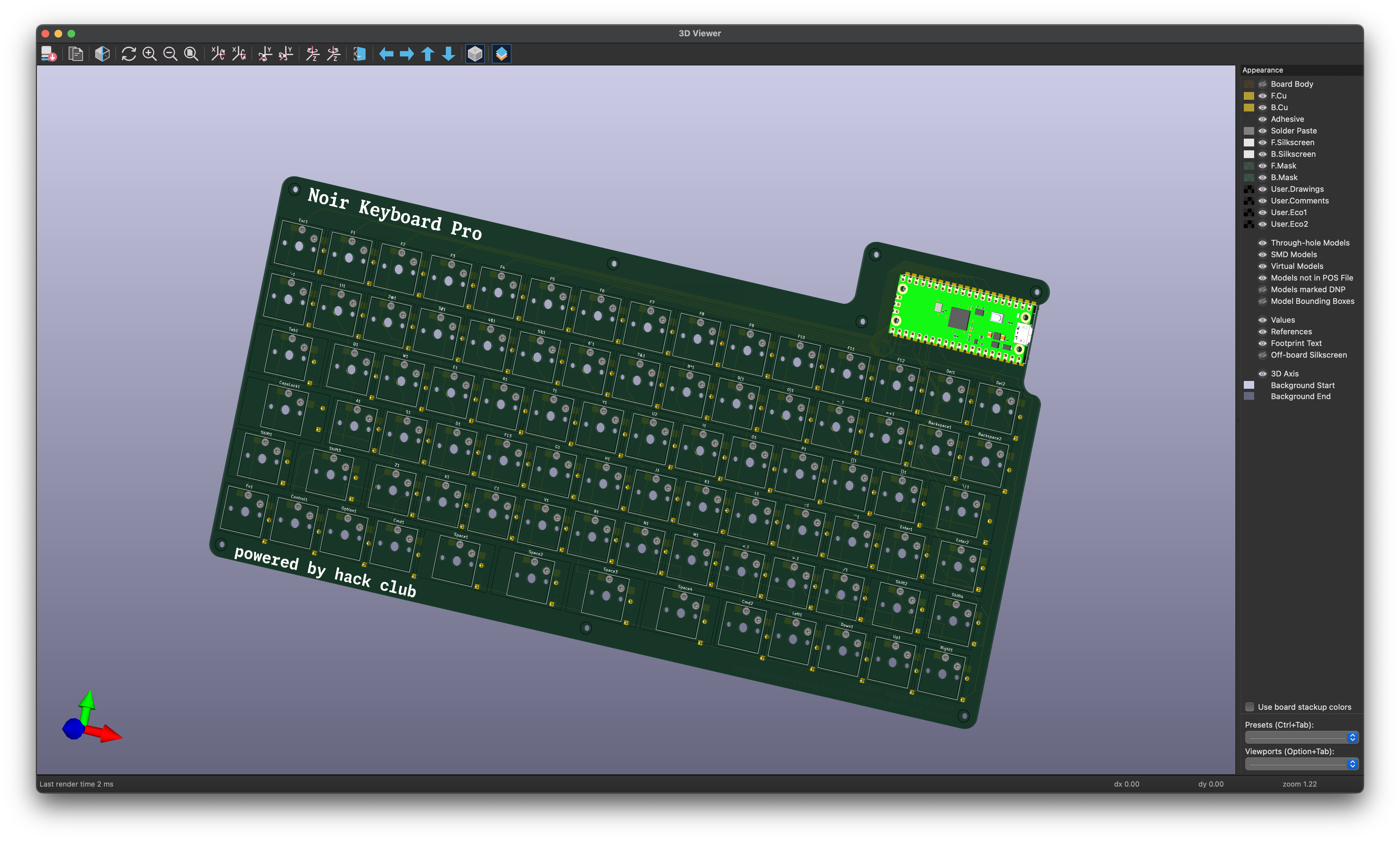Image resolution: width=1400 pixels, height=841 pixels.
Task: Move board up arrow
Action: click(428, 54)
